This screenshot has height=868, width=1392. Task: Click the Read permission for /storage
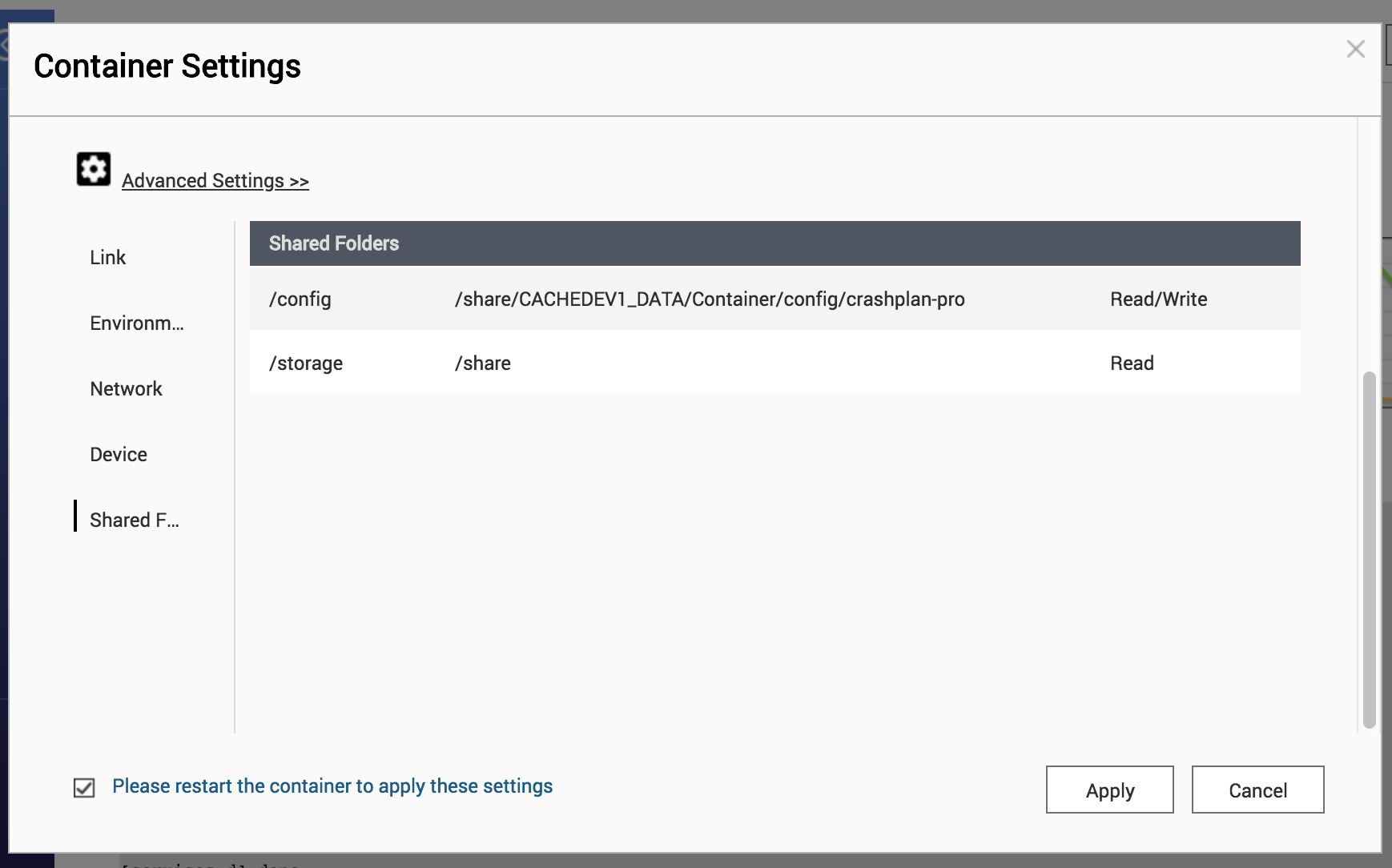(x=1132, y=363)
